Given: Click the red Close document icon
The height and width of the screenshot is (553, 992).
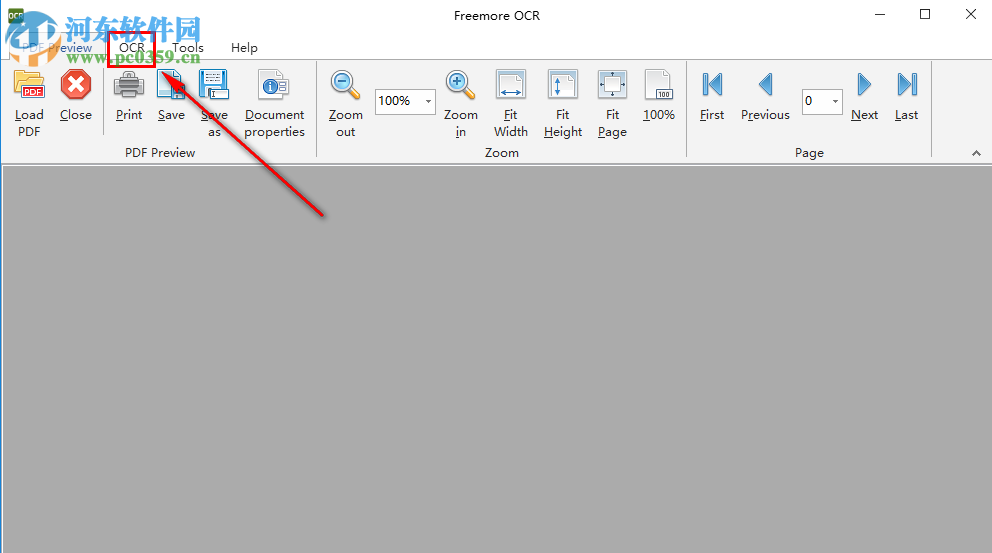Looking at the screenshot, I should pos(76,85).
